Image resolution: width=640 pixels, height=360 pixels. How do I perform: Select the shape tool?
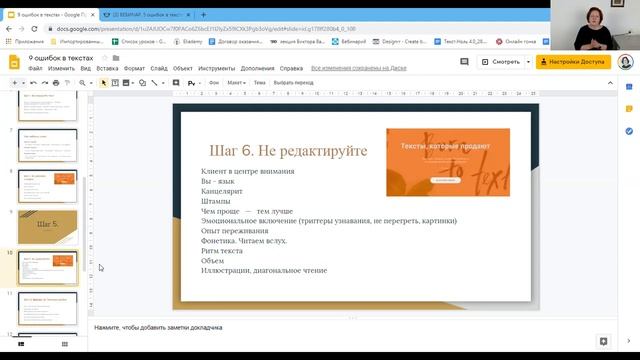pyautogui.click(x=142, y=83)
